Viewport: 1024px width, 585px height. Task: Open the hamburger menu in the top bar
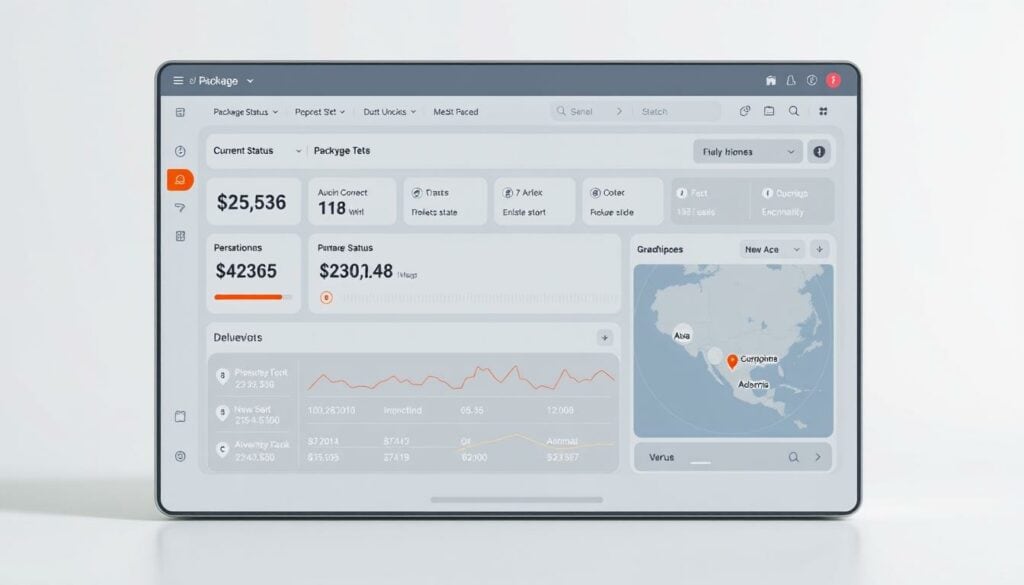click(x=178, y=80)
